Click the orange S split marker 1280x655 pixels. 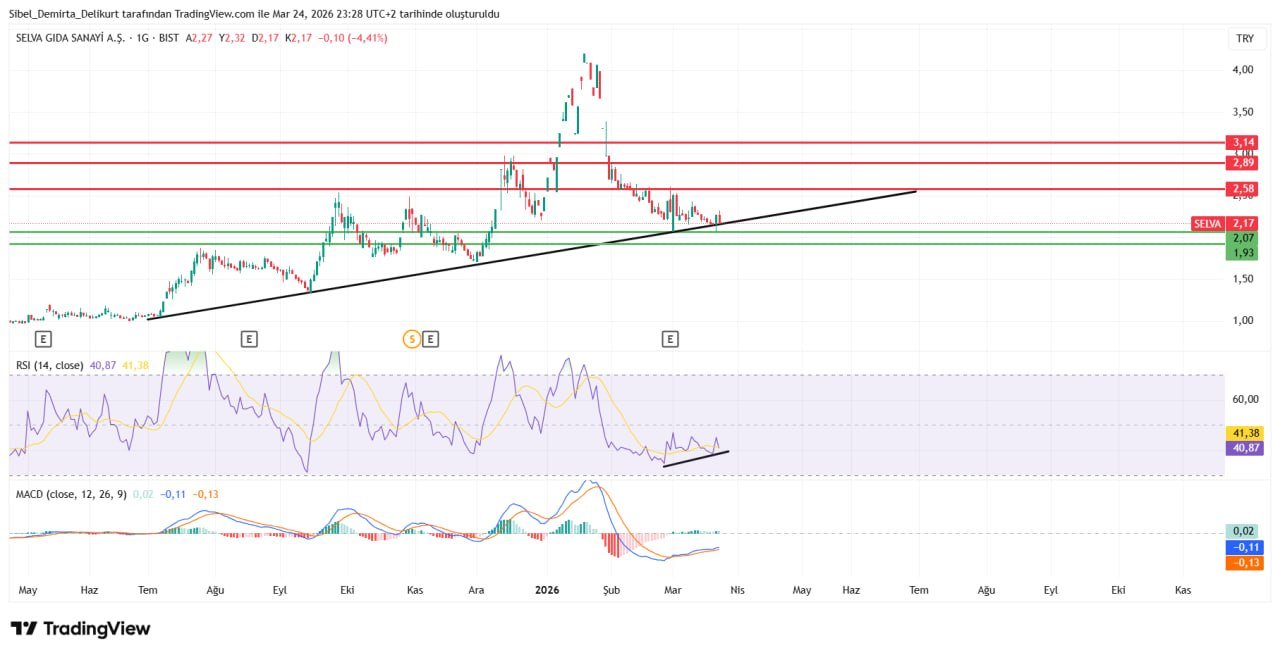pos(411,339)
